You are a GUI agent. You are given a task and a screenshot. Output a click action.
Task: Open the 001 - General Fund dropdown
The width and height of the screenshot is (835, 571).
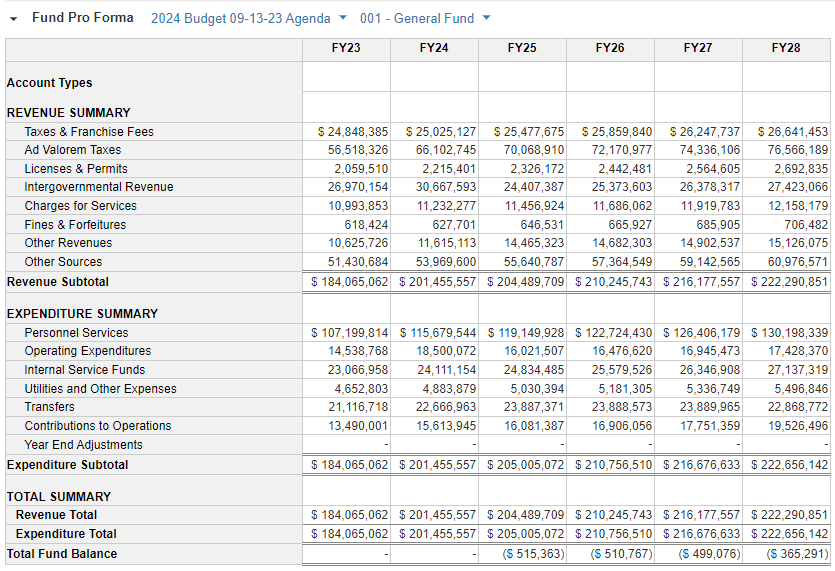click(x=425, y=19)
